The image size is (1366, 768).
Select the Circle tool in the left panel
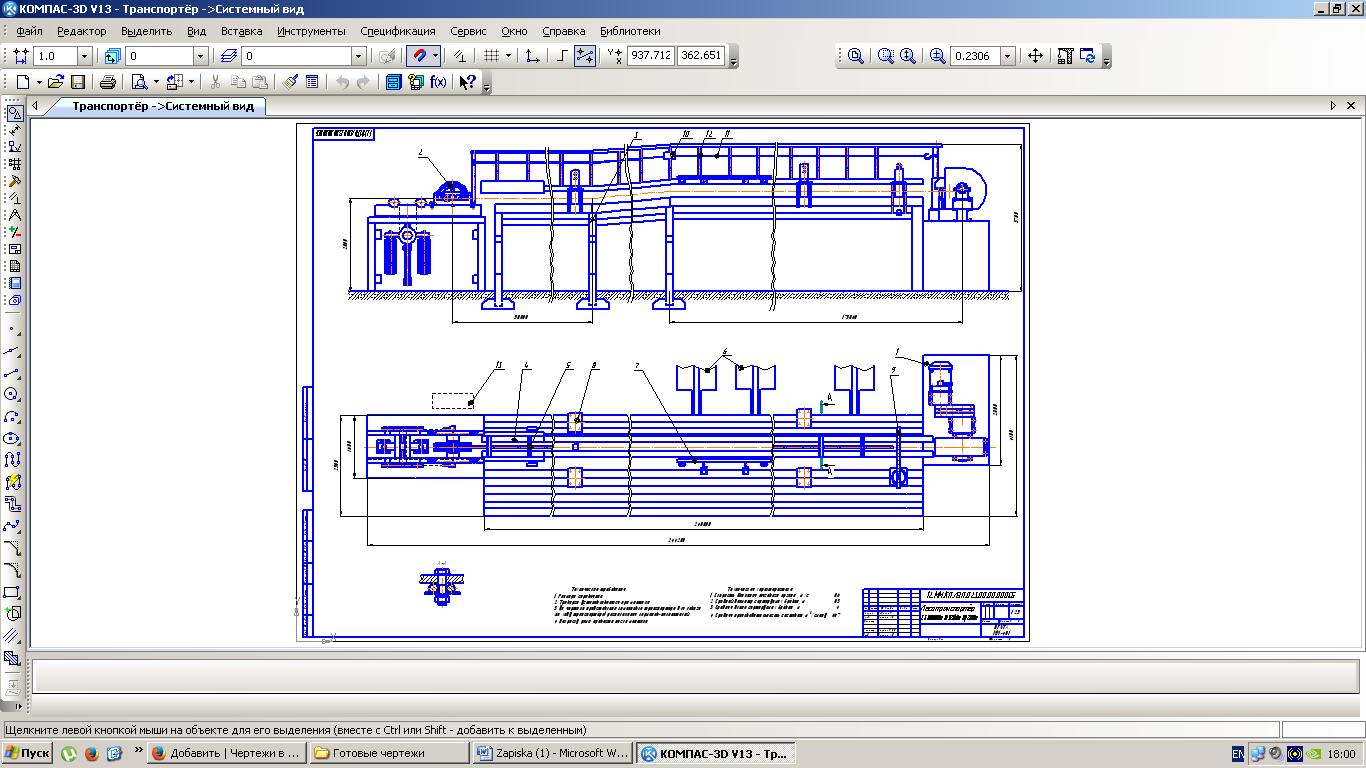pyautogui.click(x=13, y=395)
